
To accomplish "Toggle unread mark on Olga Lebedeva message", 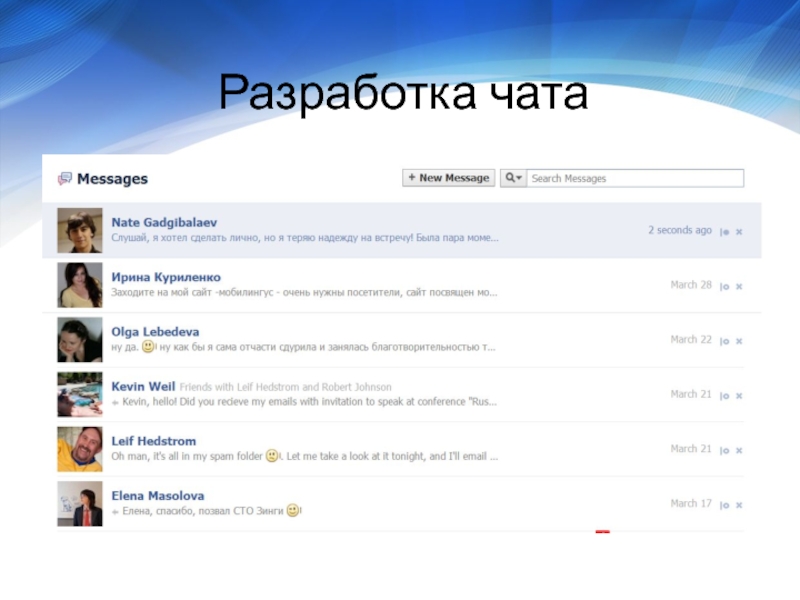I will pos(725,341).
